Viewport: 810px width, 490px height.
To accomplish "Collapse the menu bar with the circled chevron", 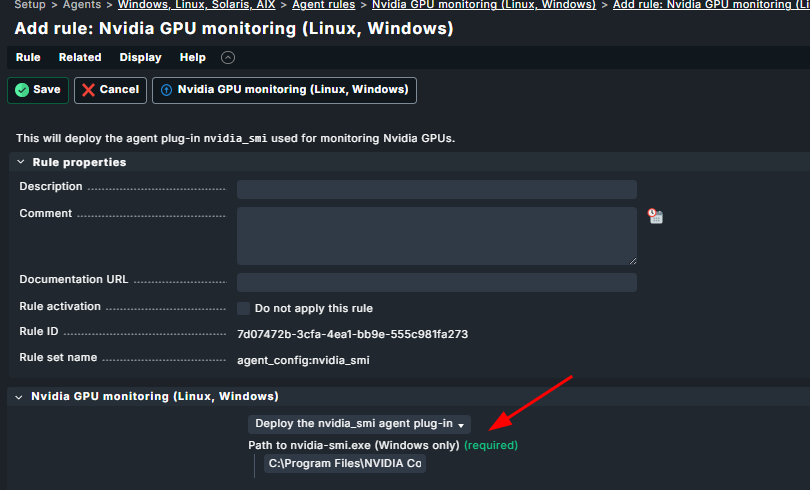I will [x=228, y=57].
